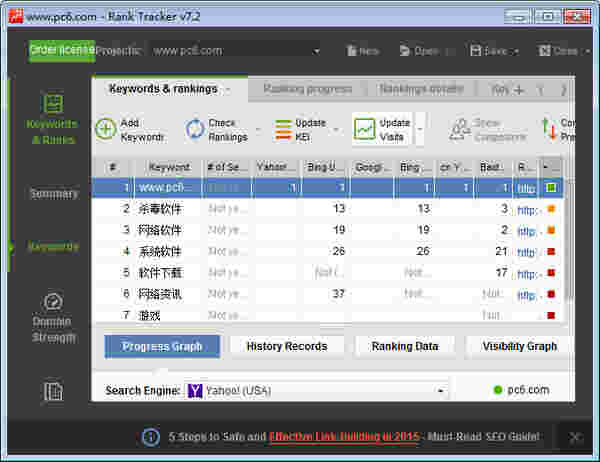Viewport: 600px width, 462px height.
Task: Open the Visibility Graph tab
Action: (519, 346)
